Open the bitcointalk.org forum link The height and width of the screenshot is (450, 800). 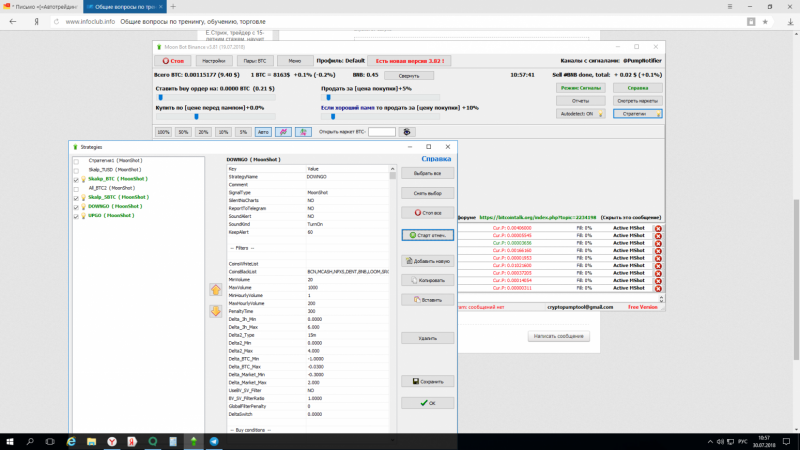(x=537, y=217)
